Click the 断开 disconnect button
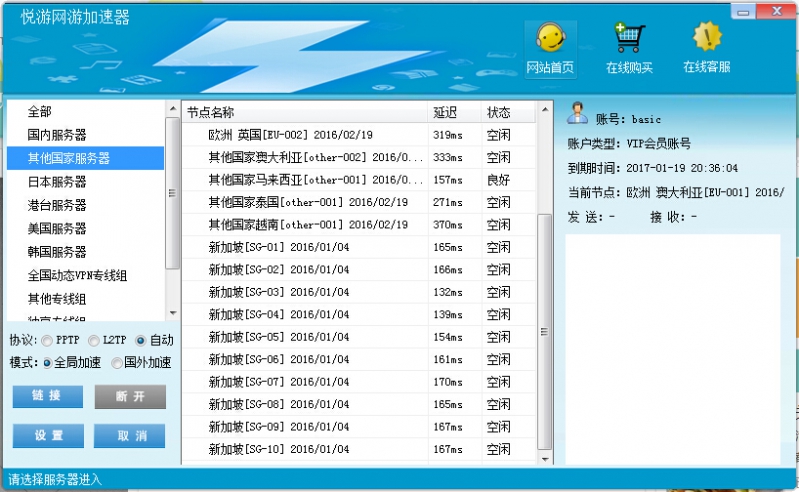Image resolution: width=799 pixels, height=492 pixels. coord(130,396)
